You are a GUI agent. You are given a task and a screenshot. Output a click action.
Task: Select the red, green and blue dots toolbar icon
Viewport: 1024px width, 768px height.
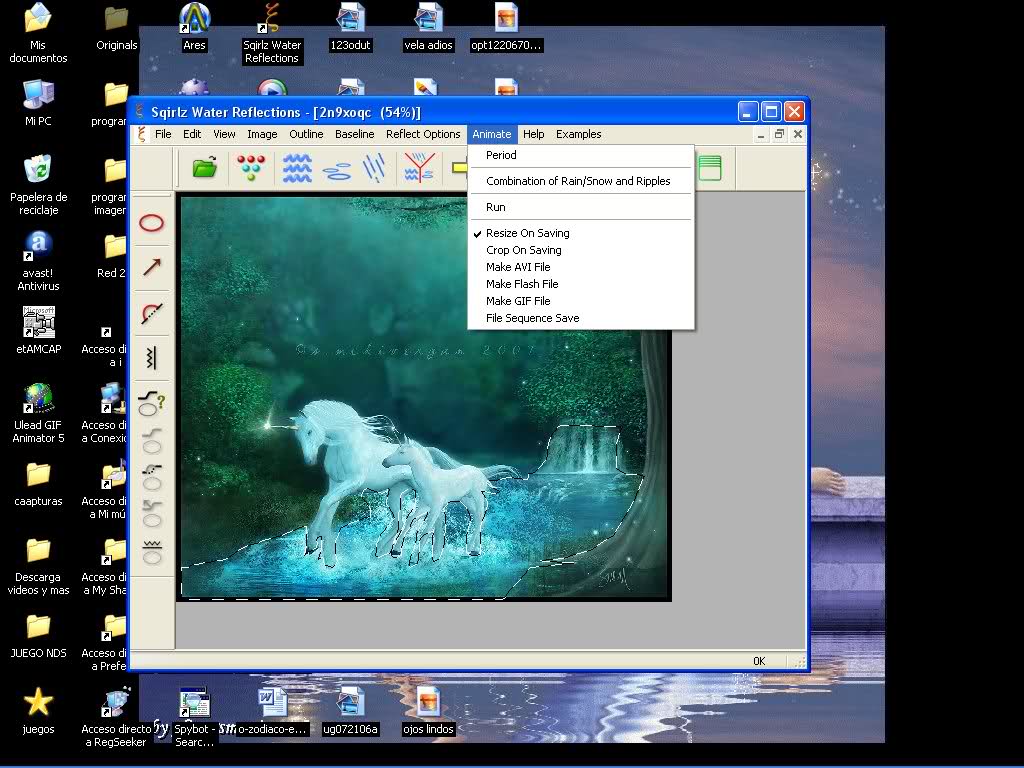(x=251, y=168)
